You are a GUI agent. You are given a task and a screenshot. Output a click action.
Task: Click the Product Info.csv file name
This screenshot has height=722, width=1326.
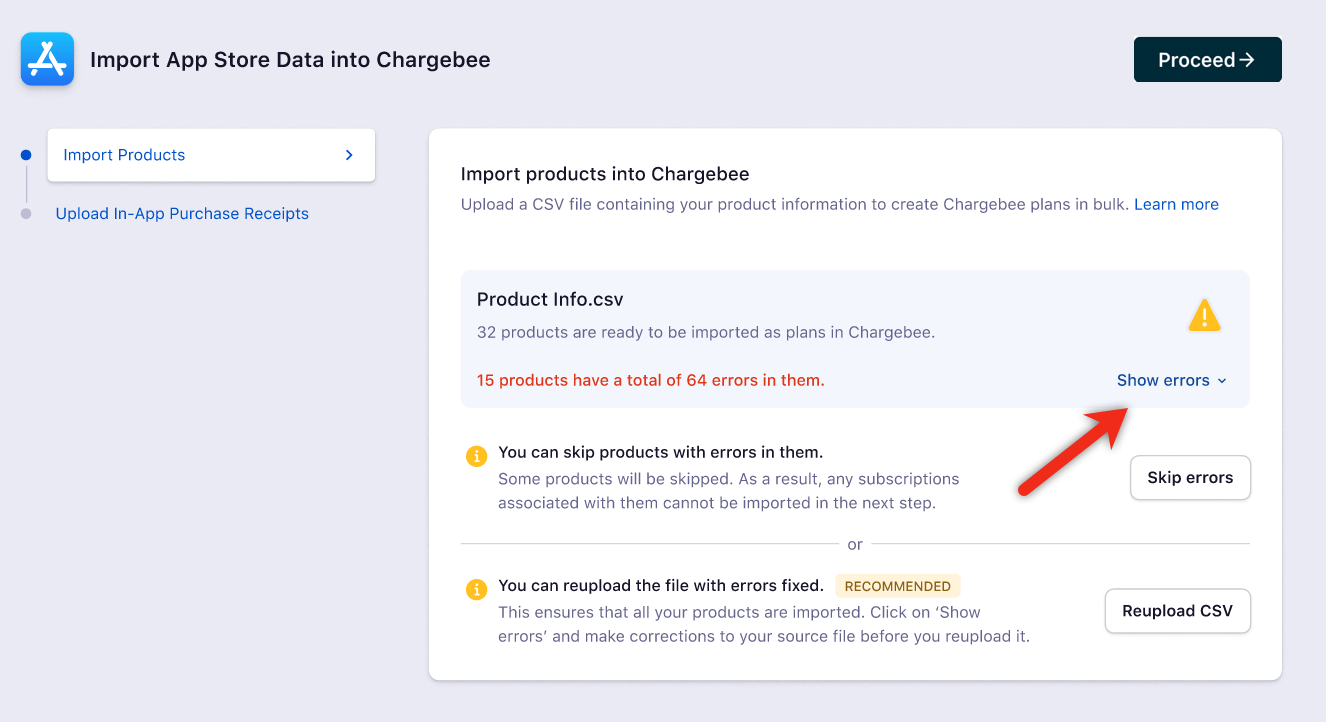click(x=551, y=299)
